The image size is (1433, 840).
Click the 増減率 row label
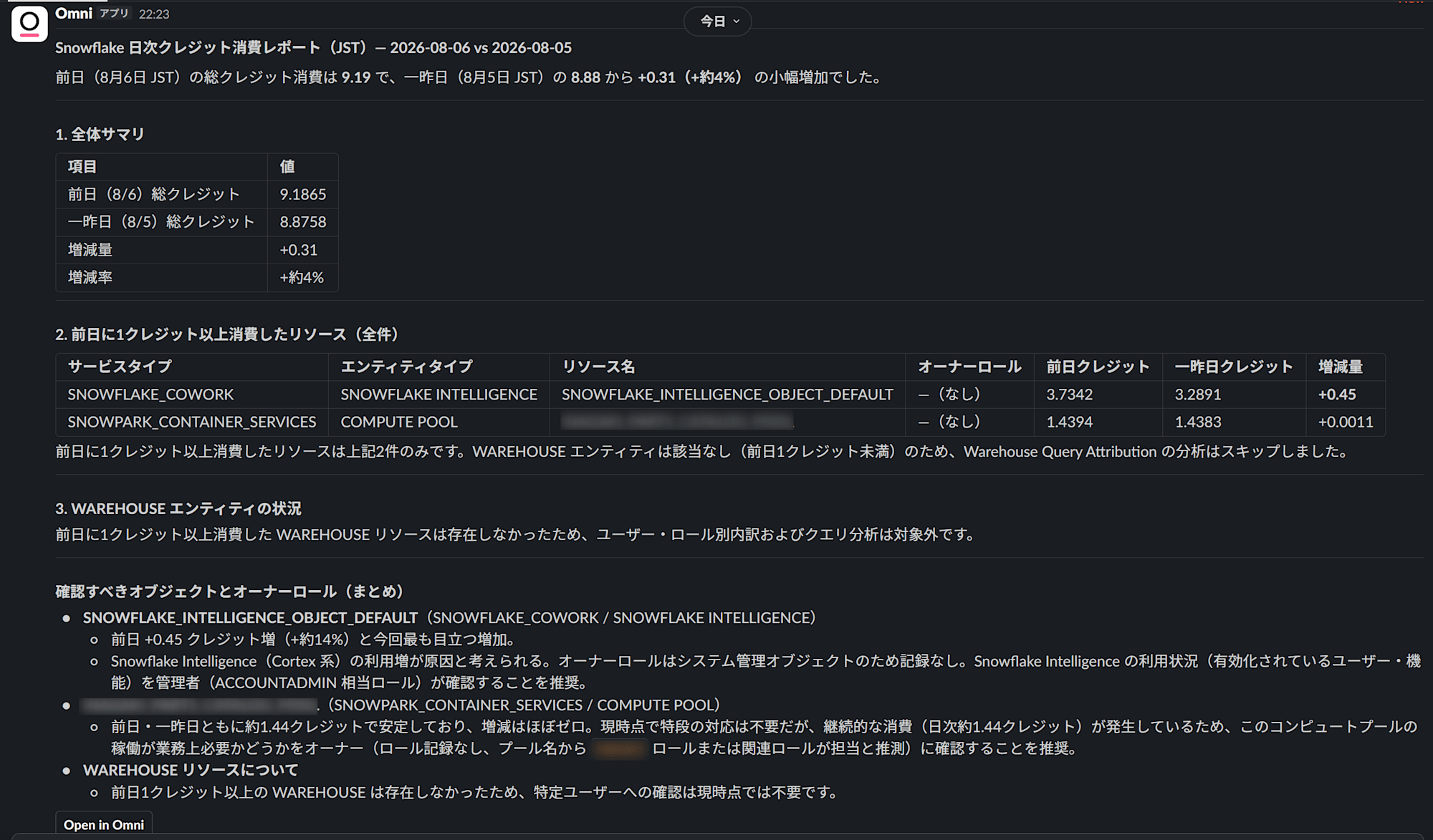(90, 277)
